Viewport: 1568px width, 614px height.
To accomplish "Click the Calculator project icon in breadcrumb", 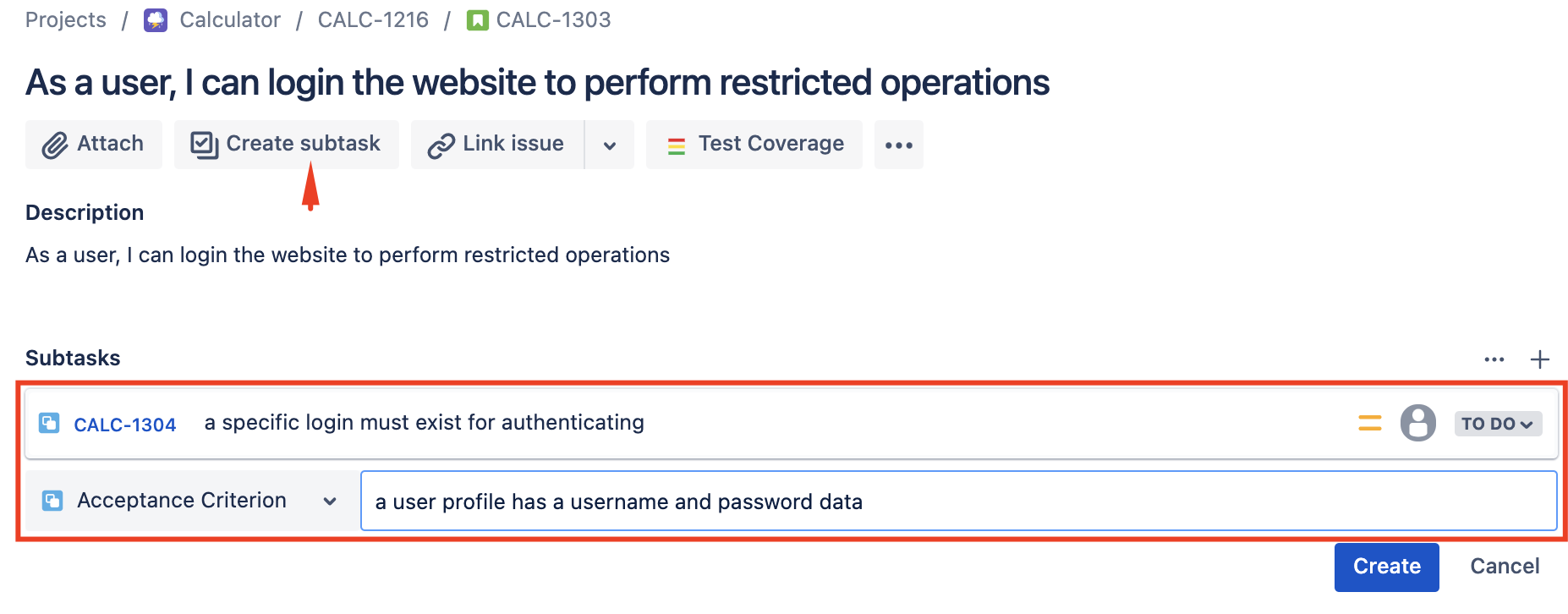I will tap(156, 20).
